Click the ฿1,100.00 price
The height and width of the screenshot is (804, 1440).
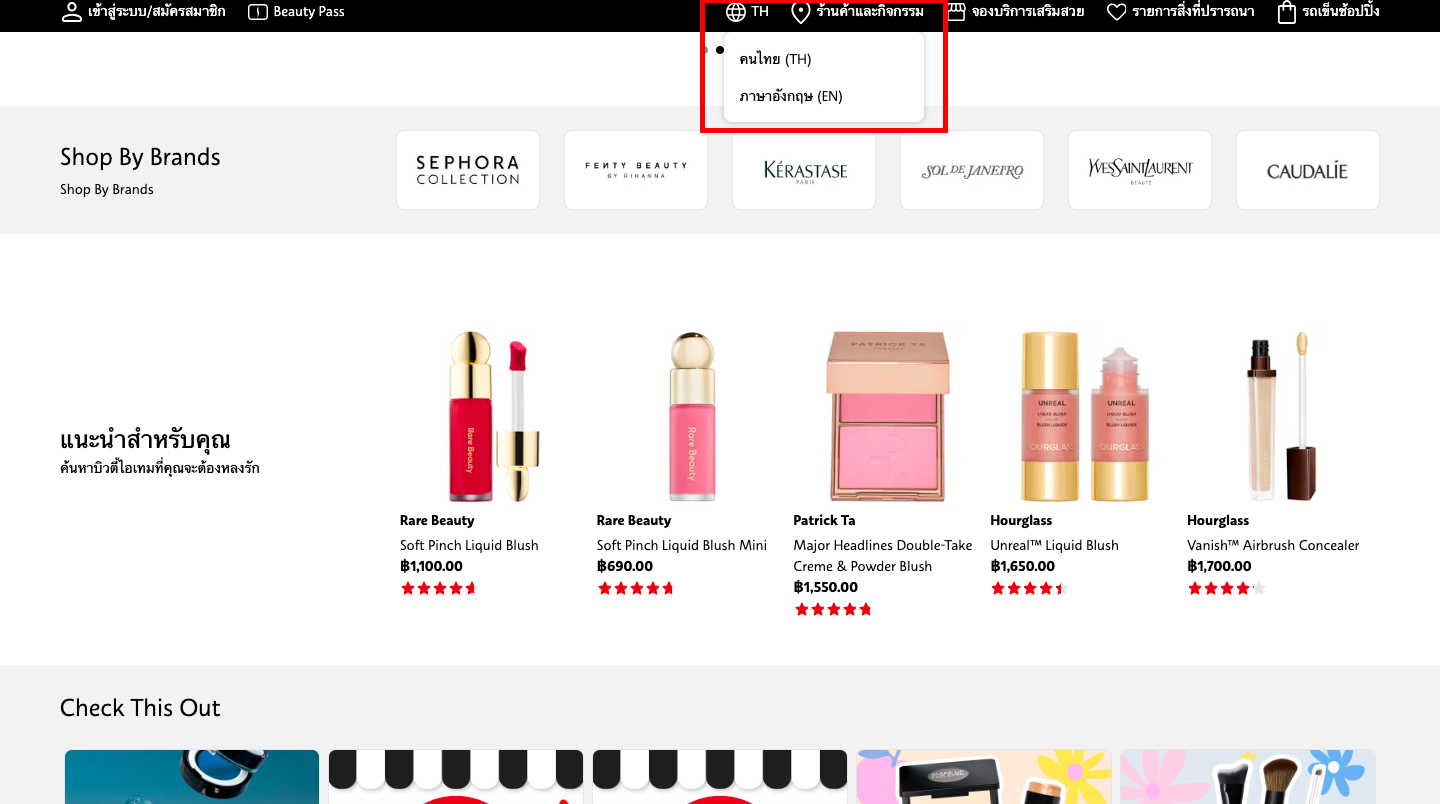431,566
